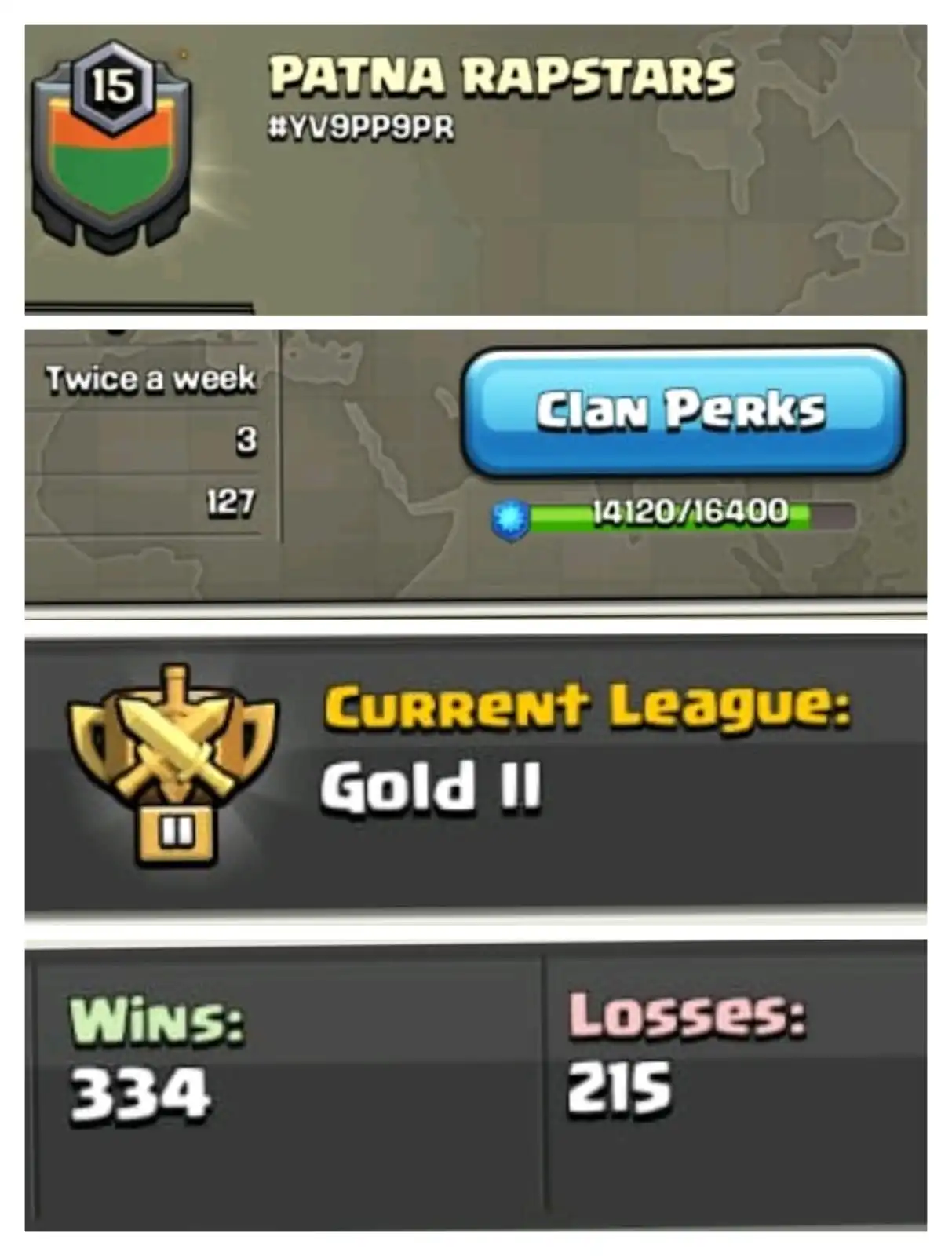Click the 14120/16400 XP progress bar
Image resolution: width=952 pixels, height=1256 pixels.
click(x=691, y=515)
